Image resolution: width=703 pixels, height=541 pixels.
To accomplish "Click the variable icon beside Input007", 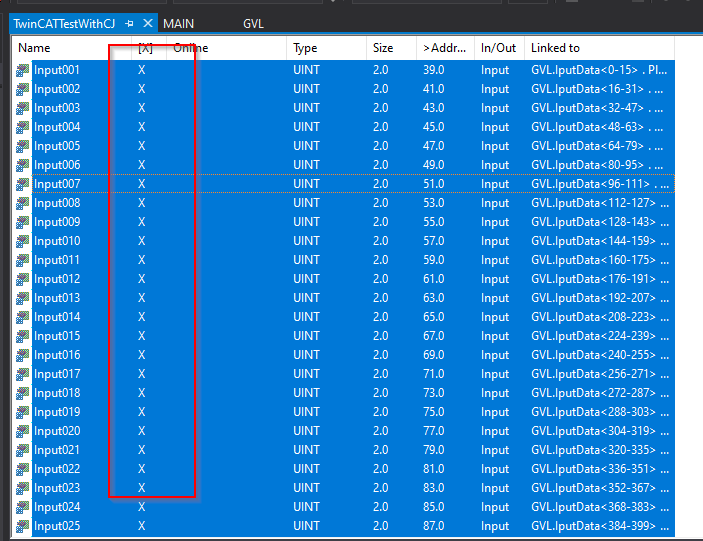I will (x=22, y=184).
